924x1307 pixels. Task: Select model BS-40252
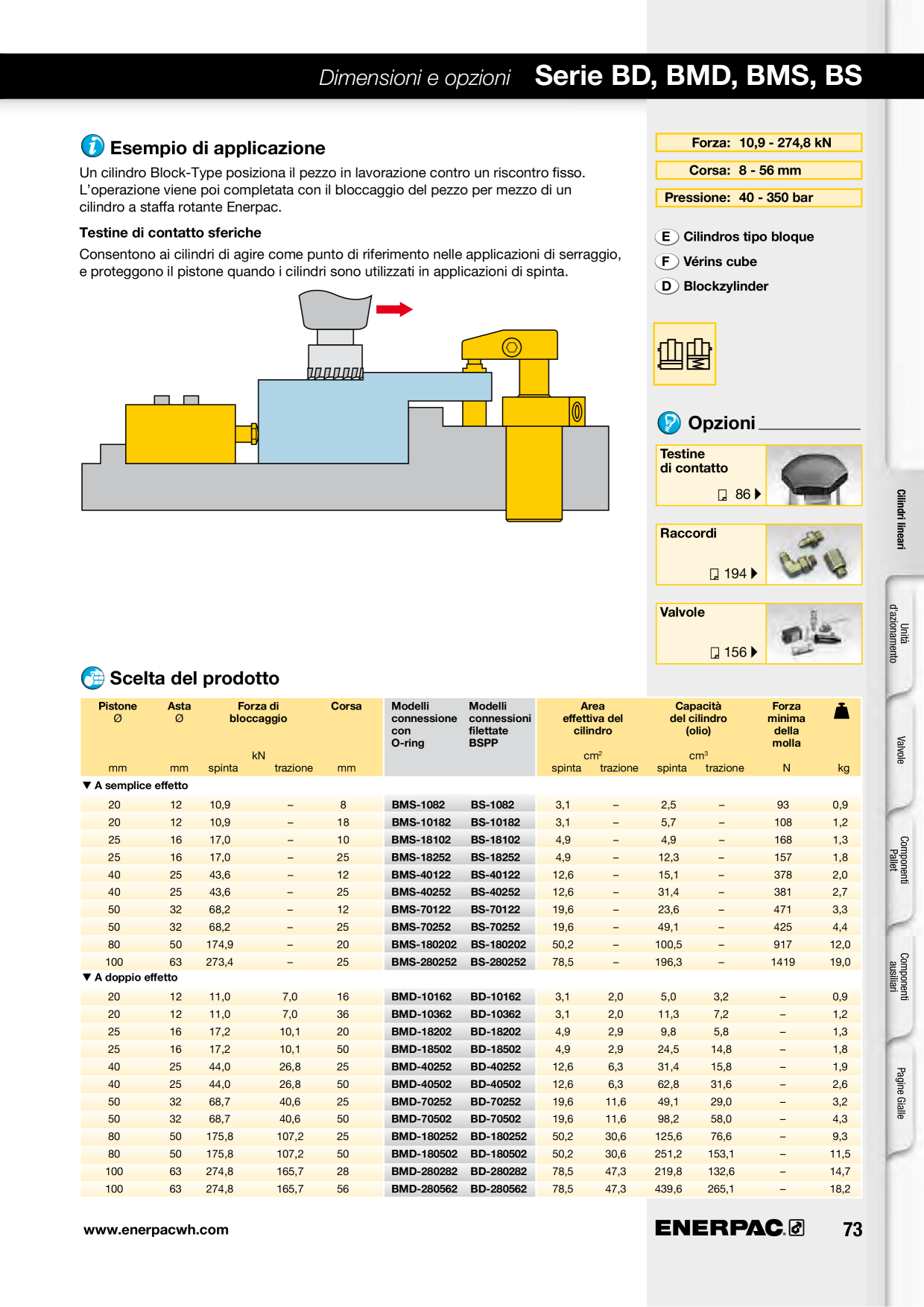[x=495, y=892]
